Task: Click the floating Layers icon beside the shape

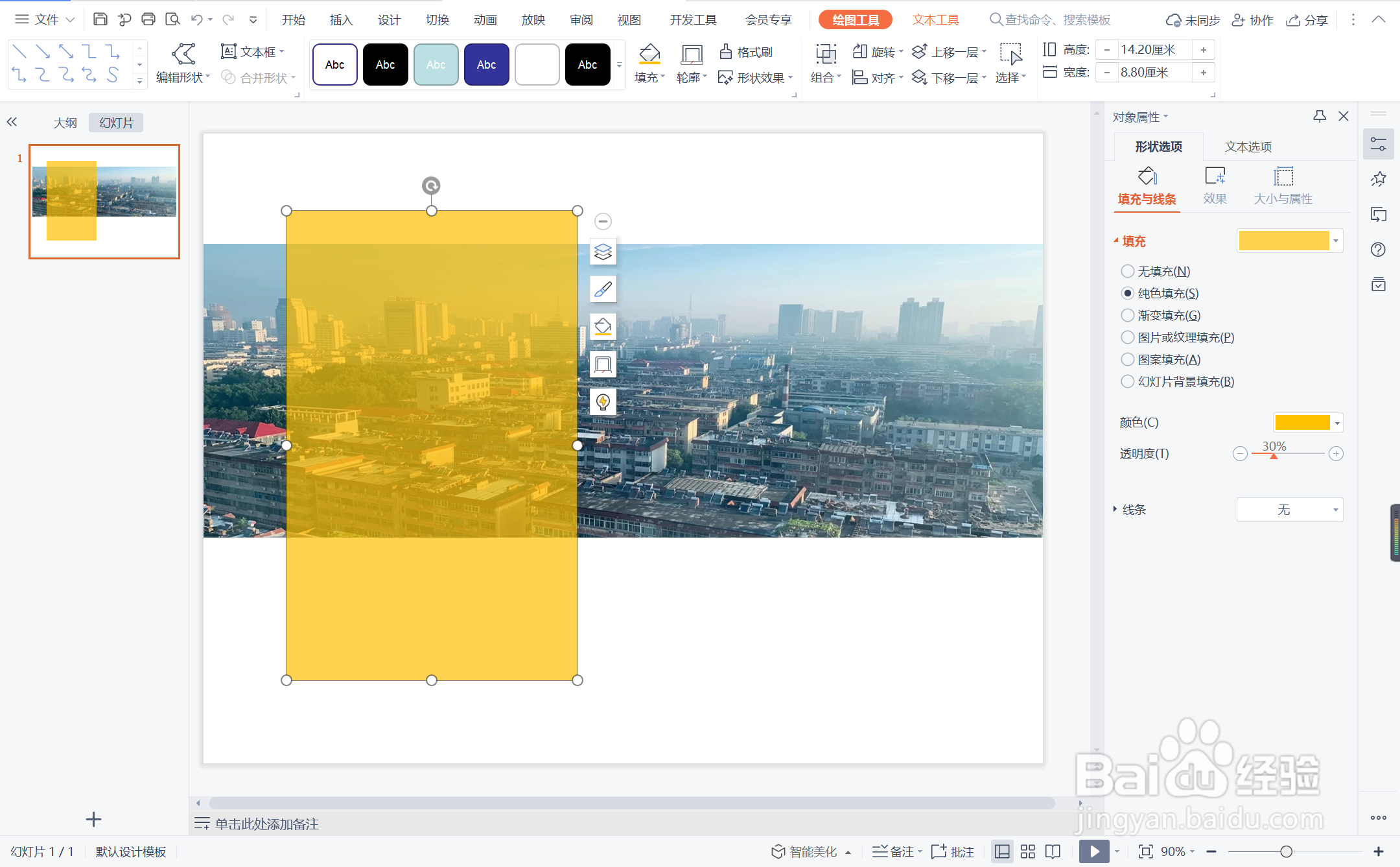Action: click(x=603, y=252)
